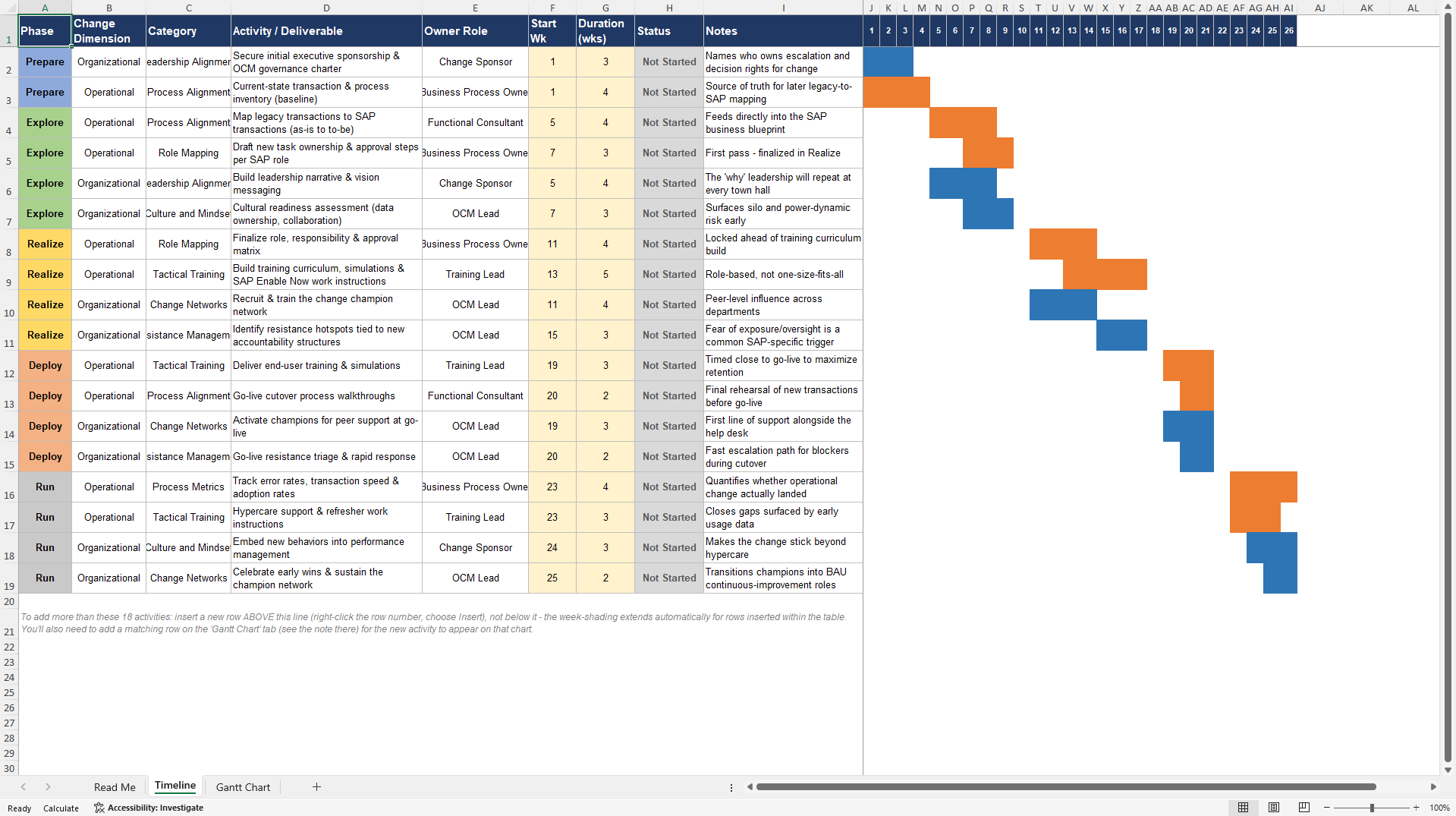Click 'Celebrate early wins' activity cell
1456x816 pixels.
326,578
